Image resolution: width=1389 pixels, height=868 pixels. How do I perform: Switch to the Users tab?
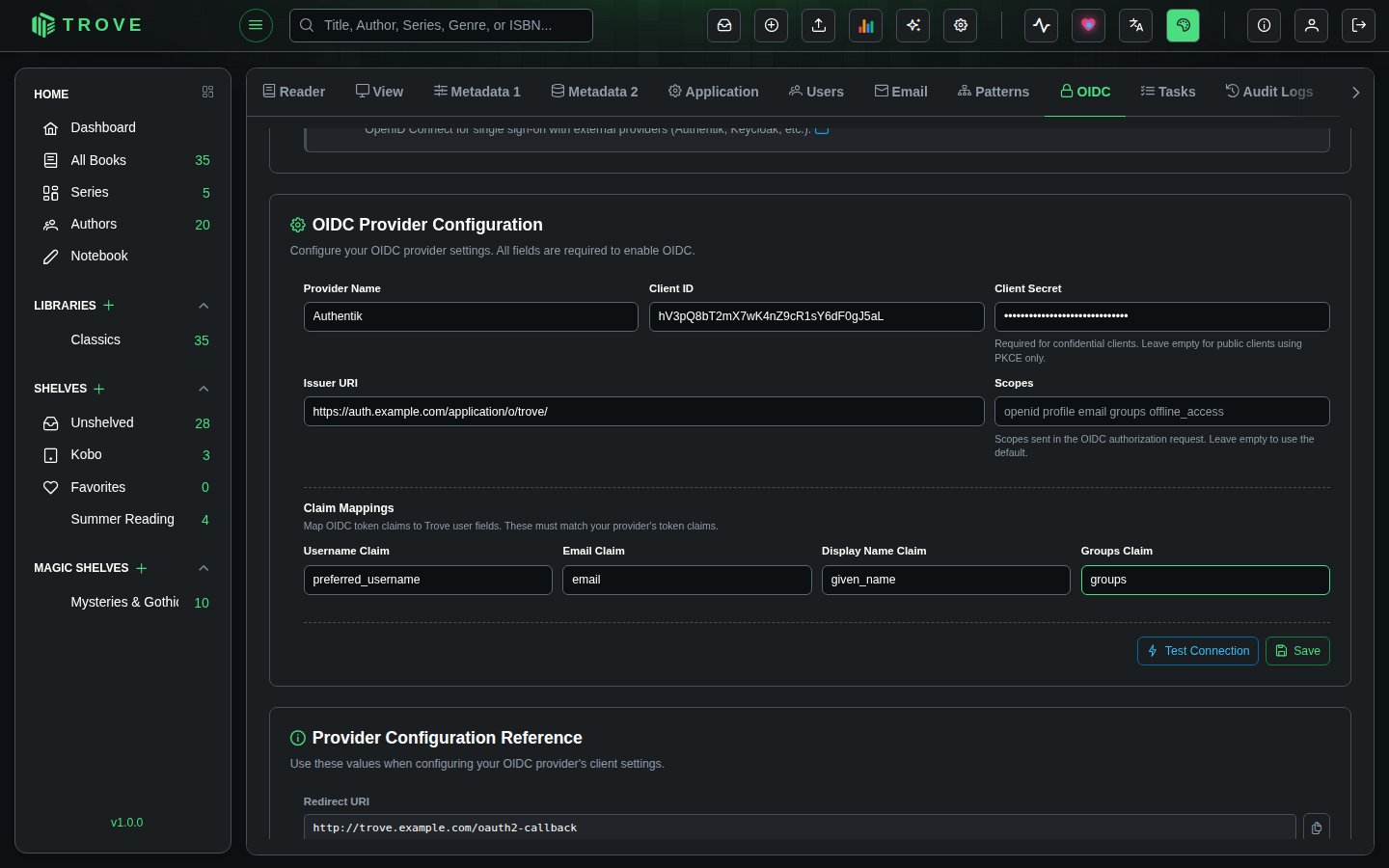816,92
